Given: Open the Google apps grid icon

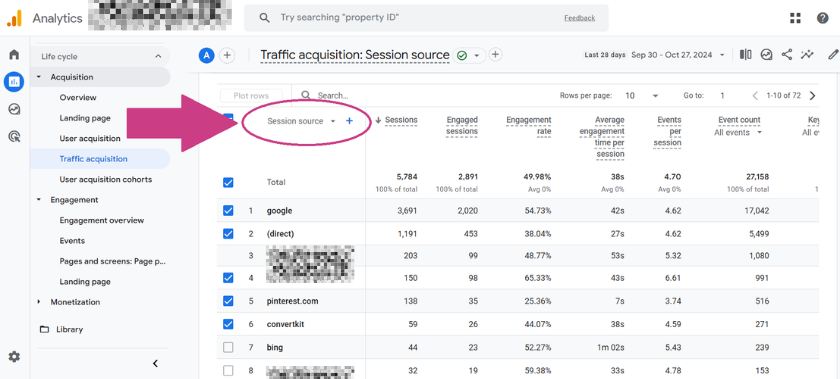Looking at the screenshot, I should [x=795, y=18].
